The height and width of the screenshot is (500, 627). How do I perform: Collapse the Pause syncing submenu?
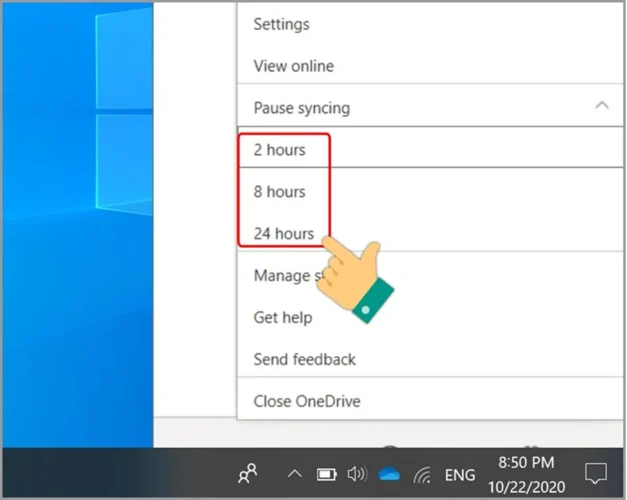430,108
